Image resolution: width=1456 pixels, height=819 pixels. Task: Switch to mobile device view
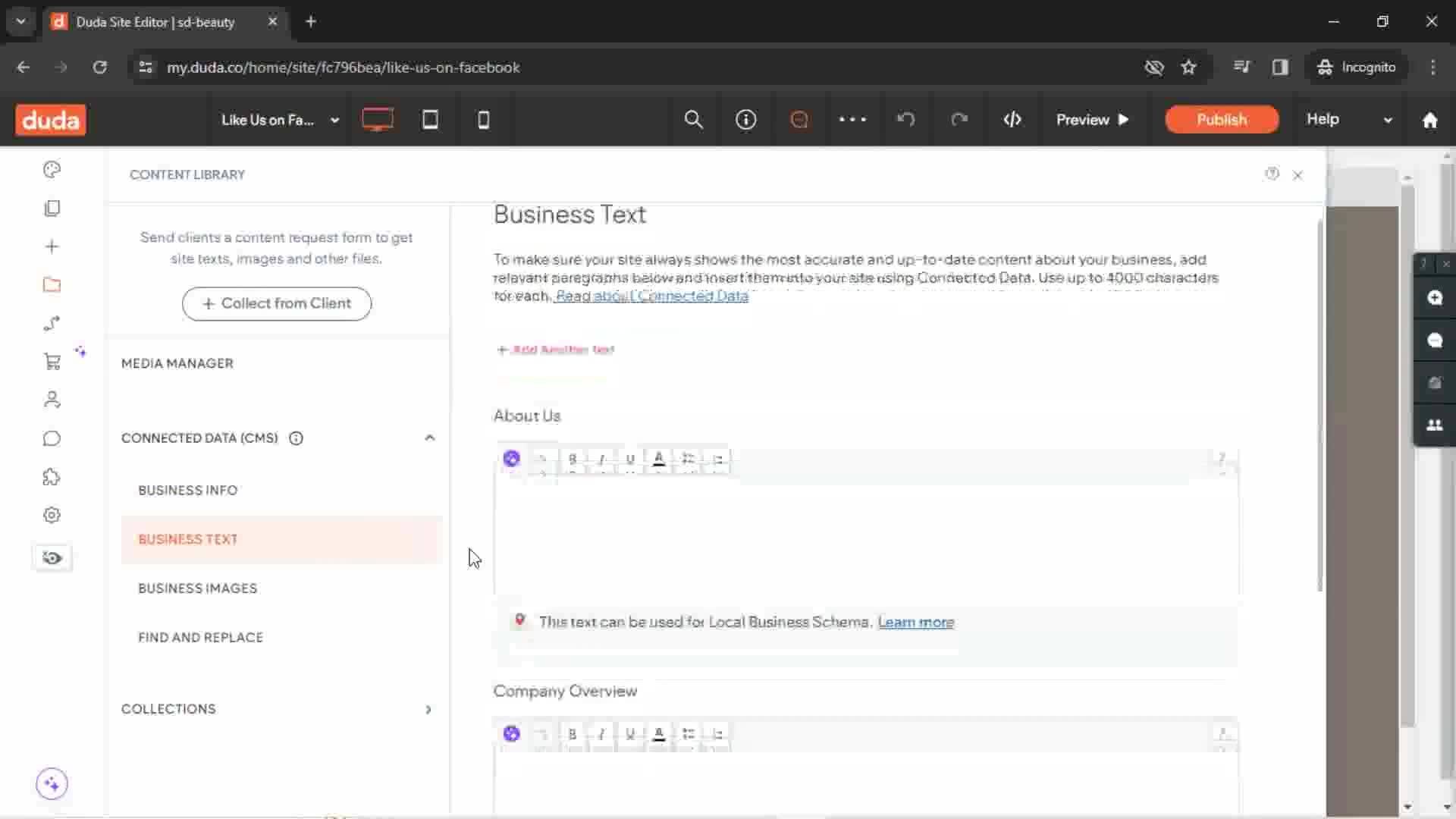click(x=483, y=120)
